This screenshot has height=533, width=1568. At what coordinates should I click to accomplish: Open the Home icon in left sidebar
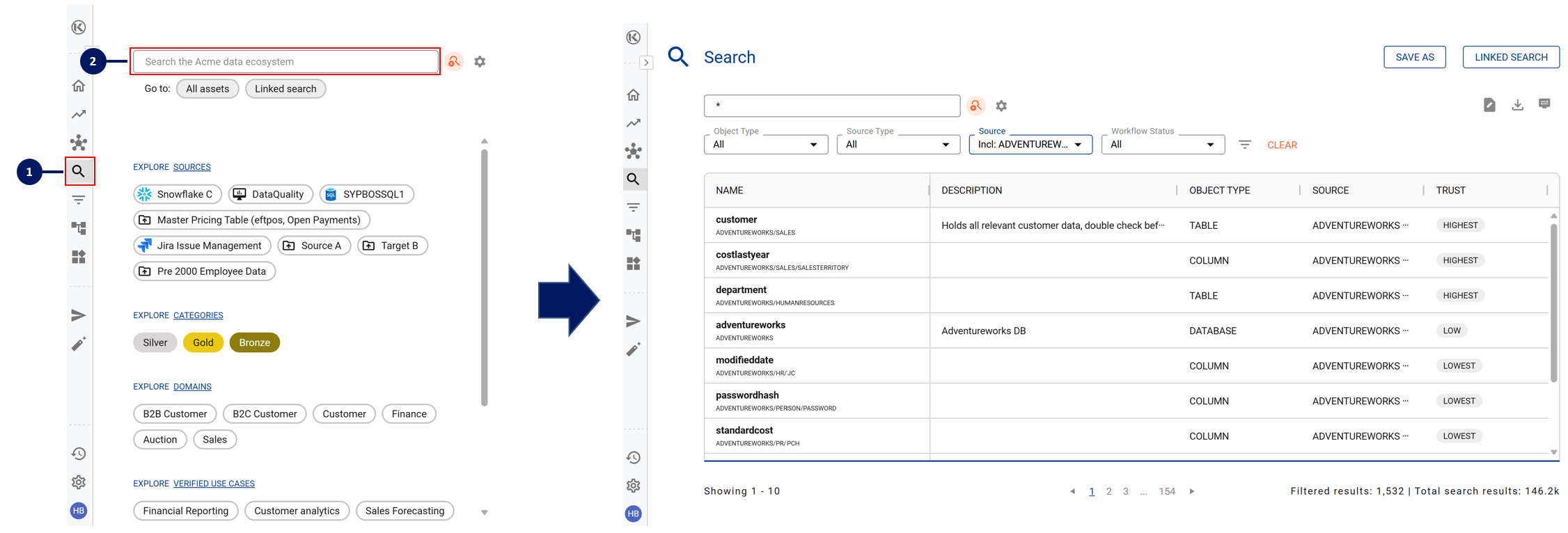click(x=79, y=86)
